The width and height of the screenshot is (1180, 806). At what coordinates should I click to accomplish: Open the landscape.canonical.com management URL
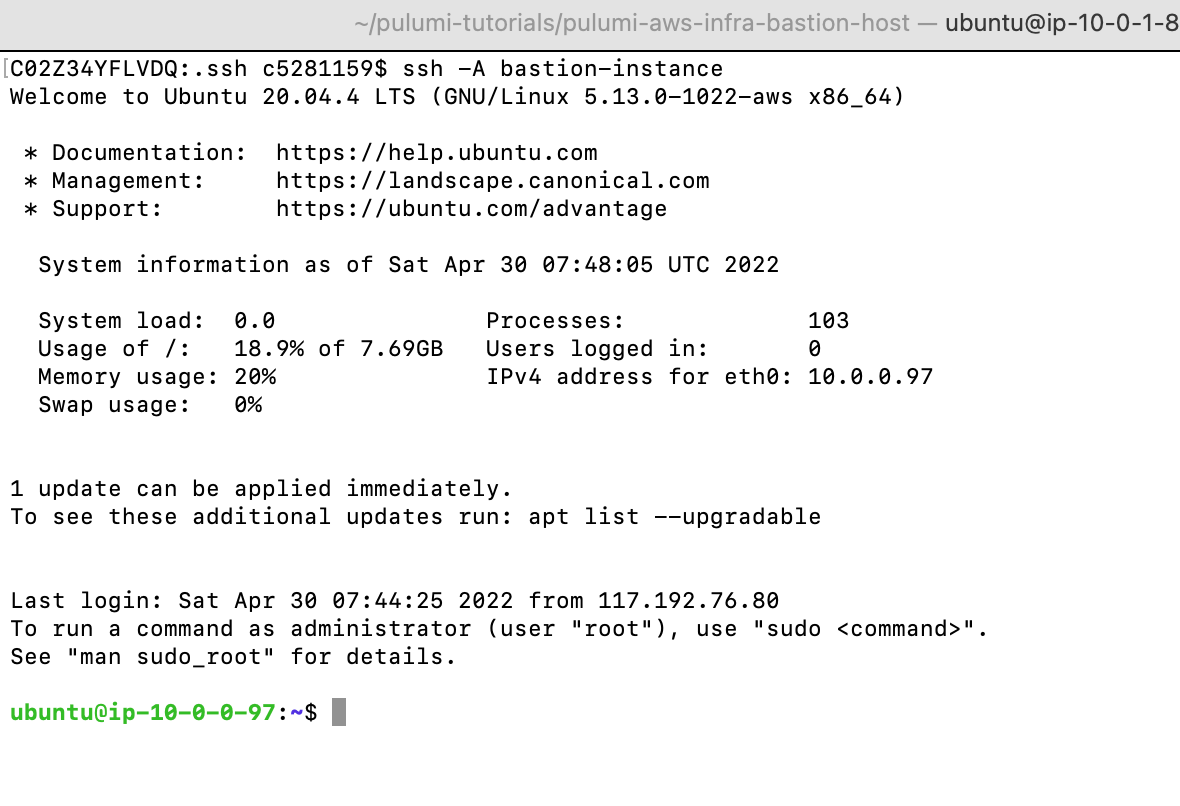(493, 181)
